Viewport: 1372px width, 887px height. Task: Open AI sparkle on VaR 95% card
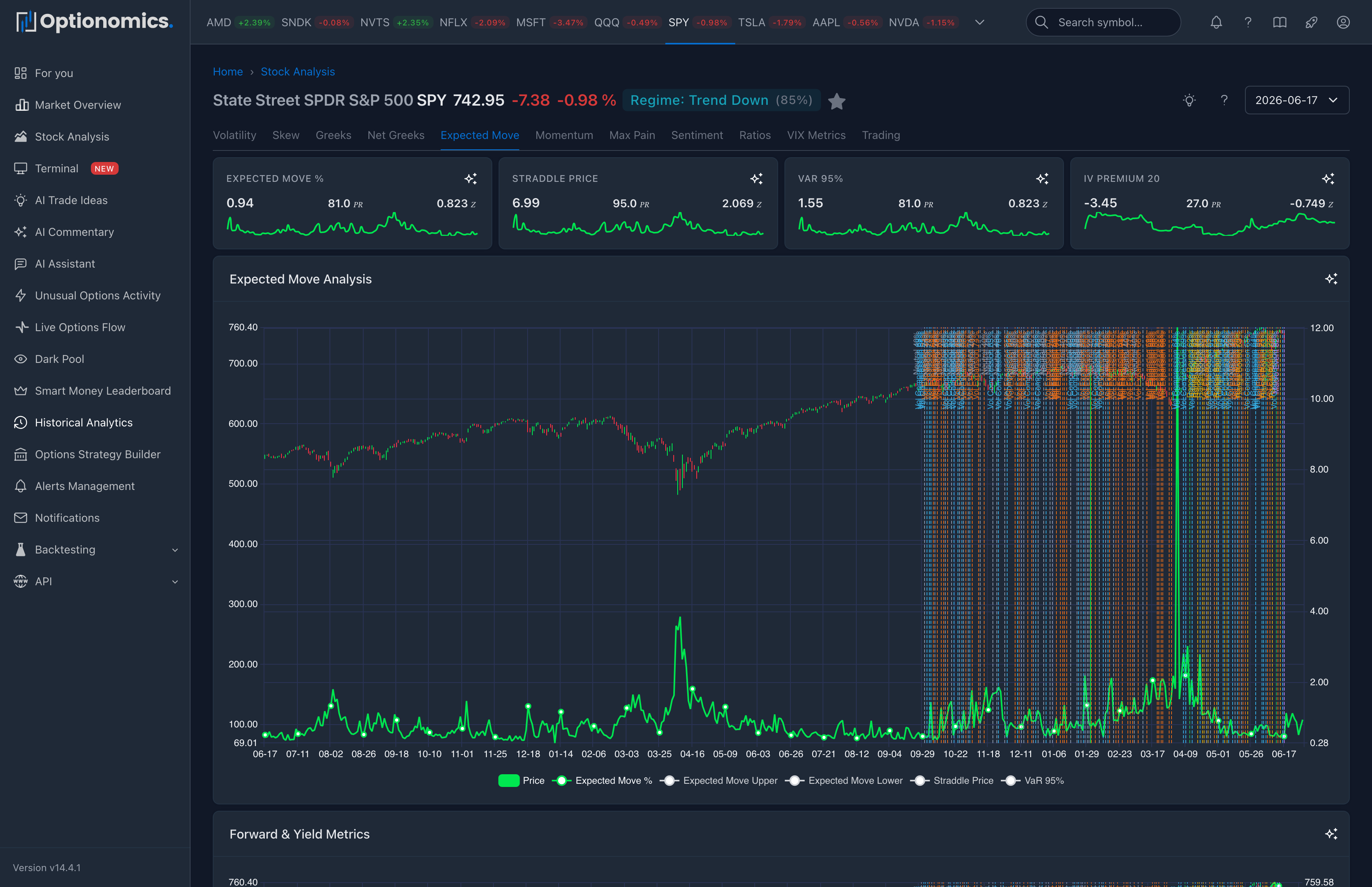coord(1042,179)
